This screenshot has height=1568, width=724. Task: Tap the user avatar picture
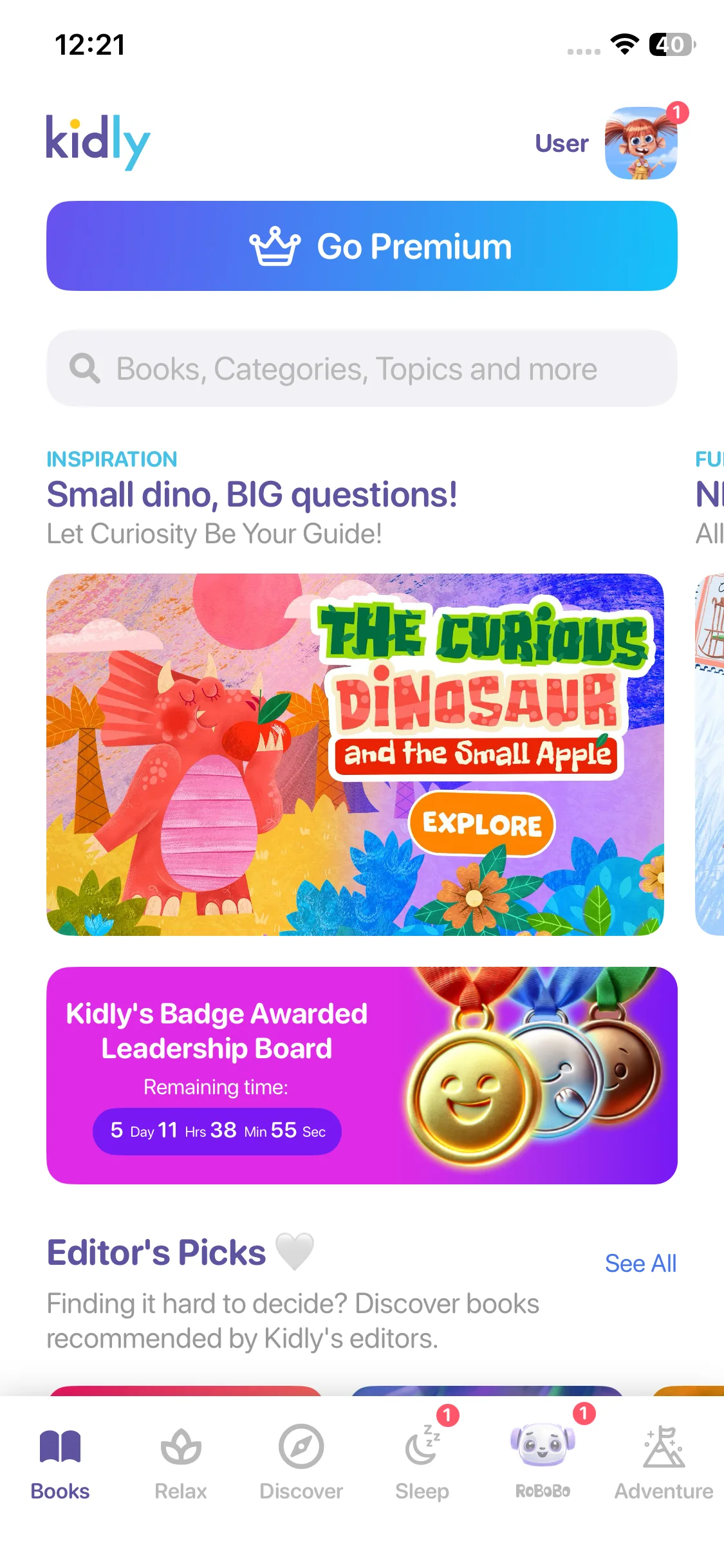click(641, 143)
